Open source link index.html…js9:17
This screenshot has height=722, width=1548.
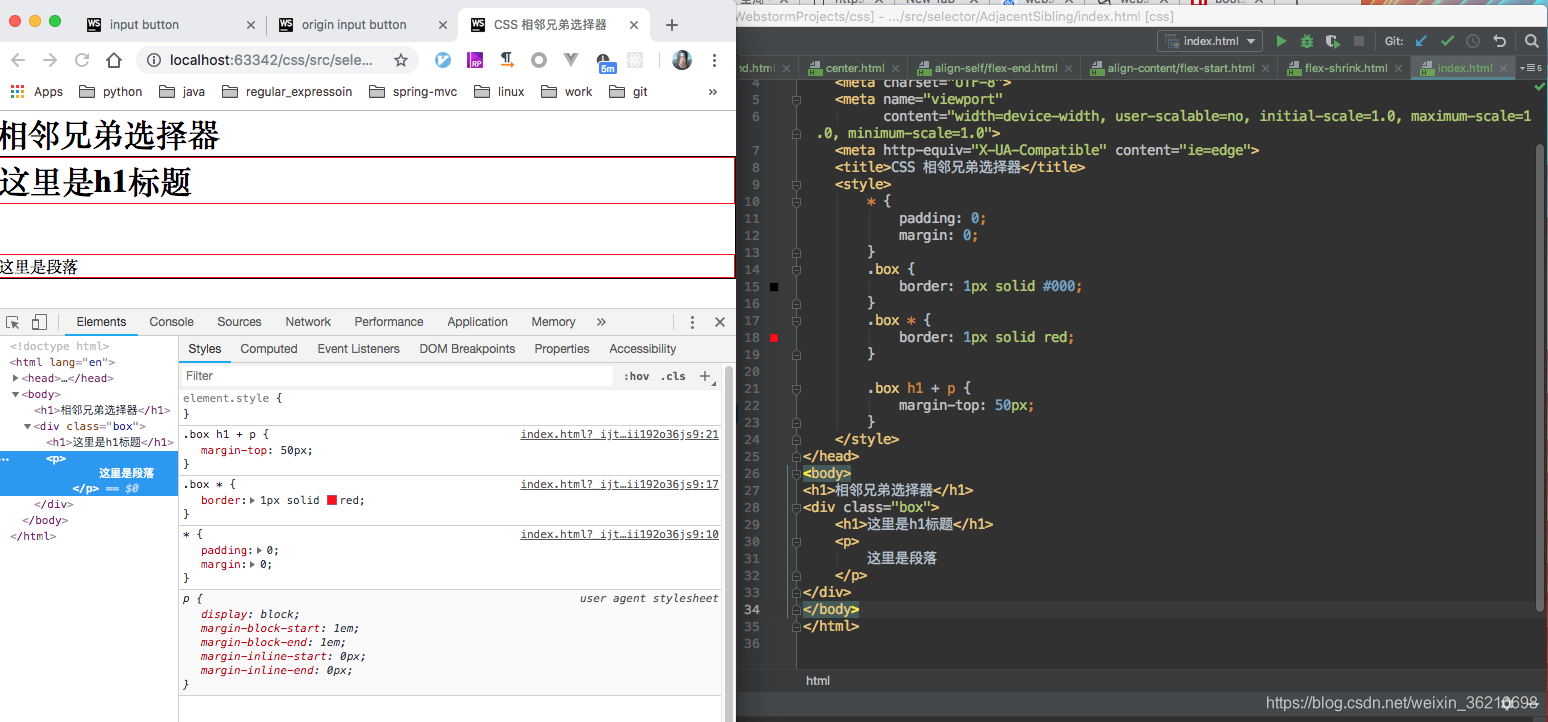tap(619, 485)
